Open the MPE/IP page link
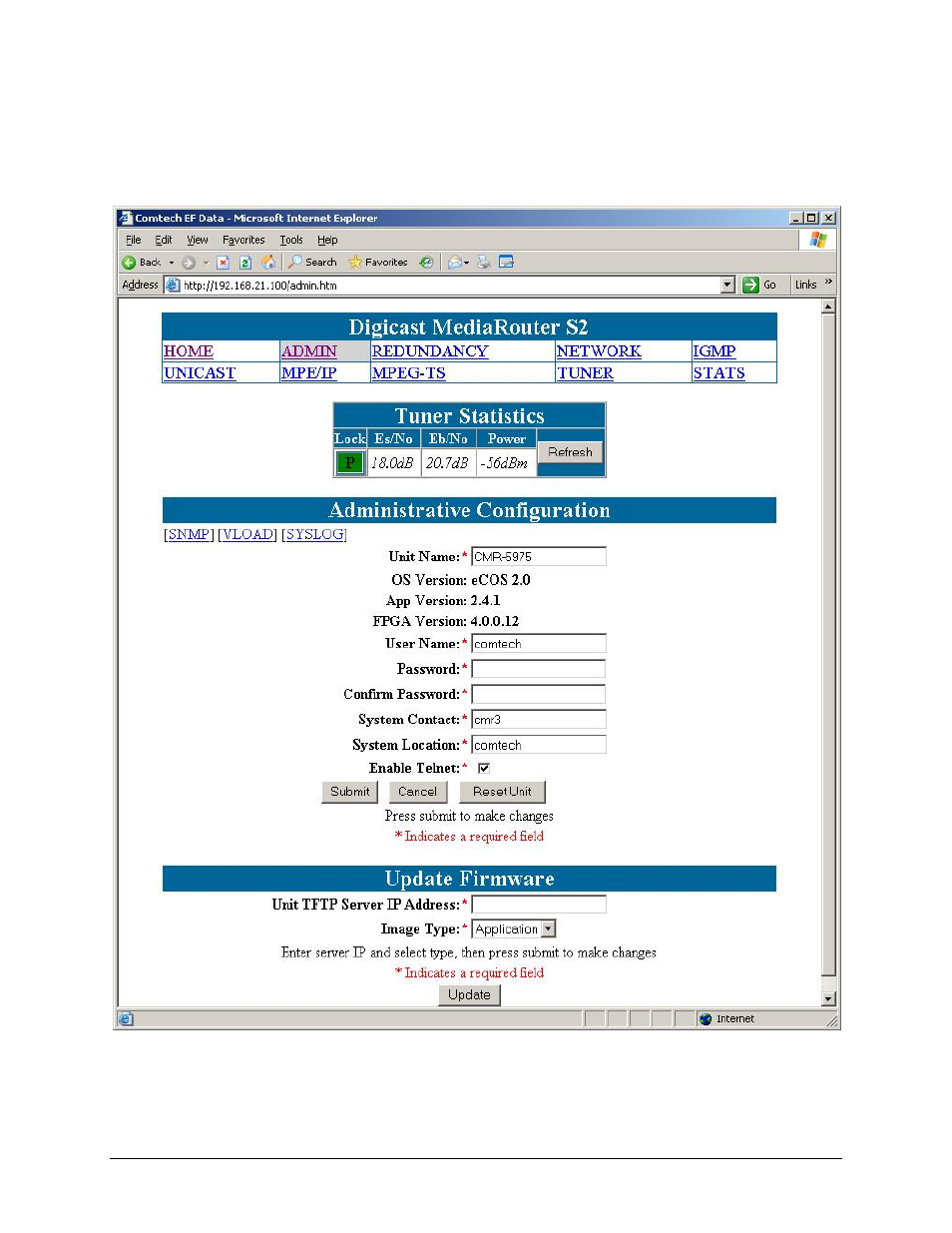 (x=309, y=373)
